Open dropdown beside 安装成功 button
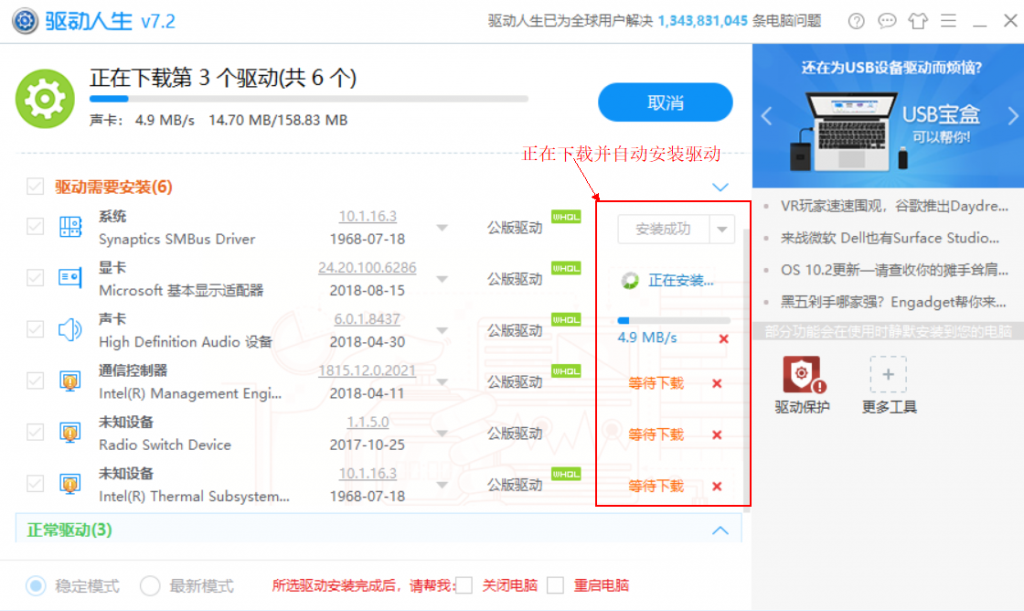 pyautogui.click(x=723, y=229)
